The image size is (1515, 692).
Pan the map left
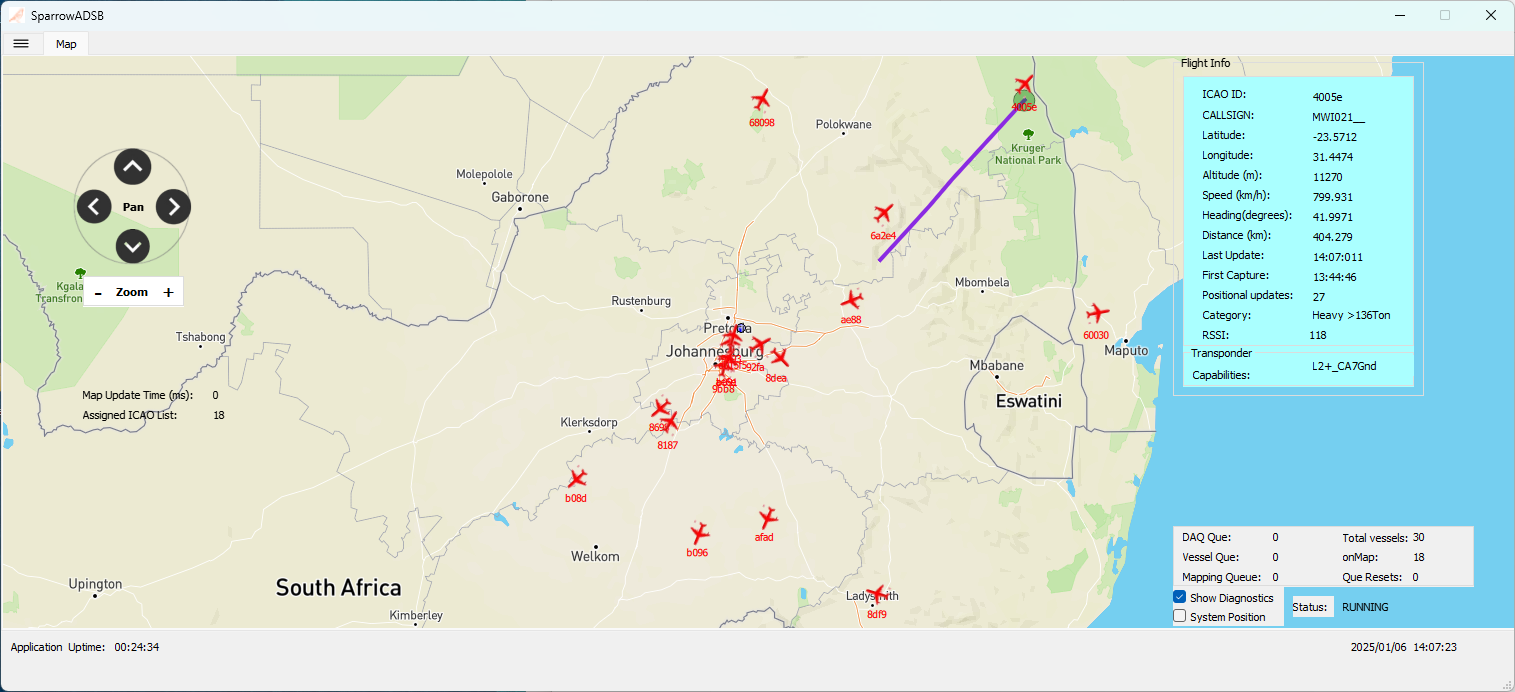click(94, 207)
